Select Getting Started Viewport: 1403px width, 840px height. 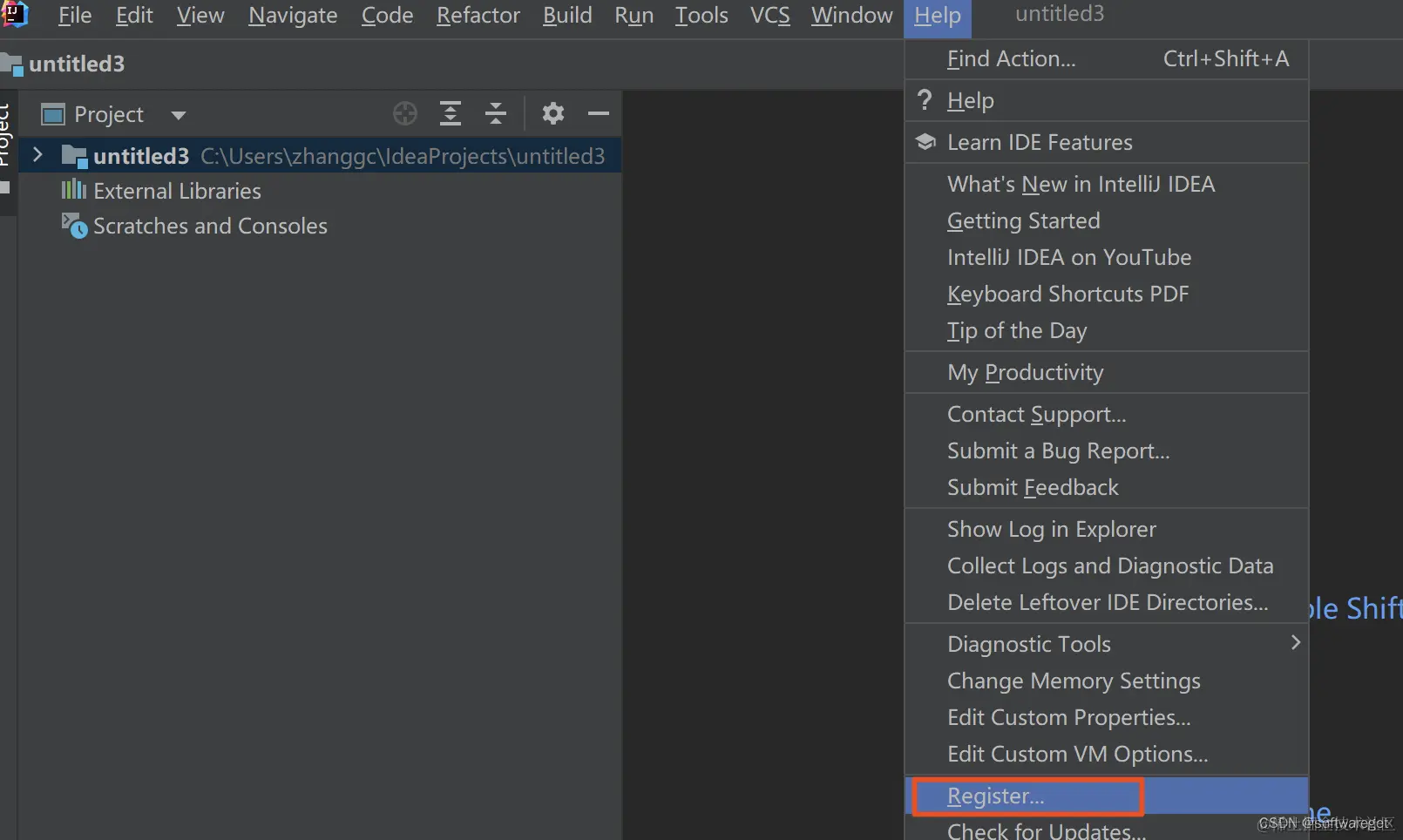point(1107,220)
